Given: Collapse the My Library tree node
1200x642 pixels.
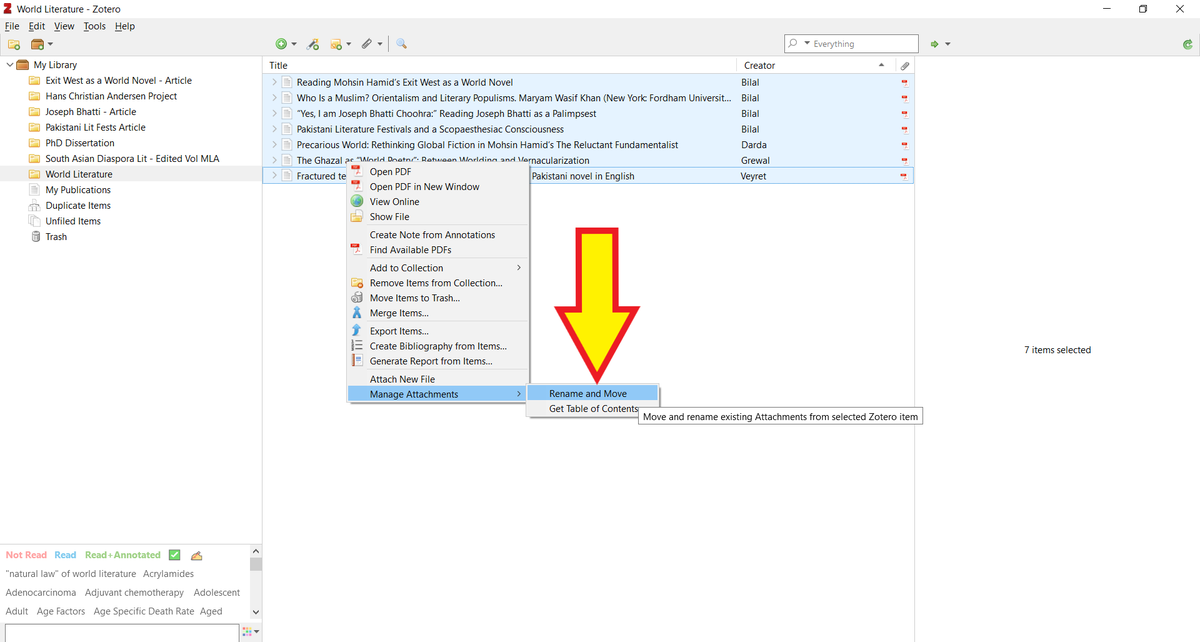Looking at the screenshot, I should point(8,64).
